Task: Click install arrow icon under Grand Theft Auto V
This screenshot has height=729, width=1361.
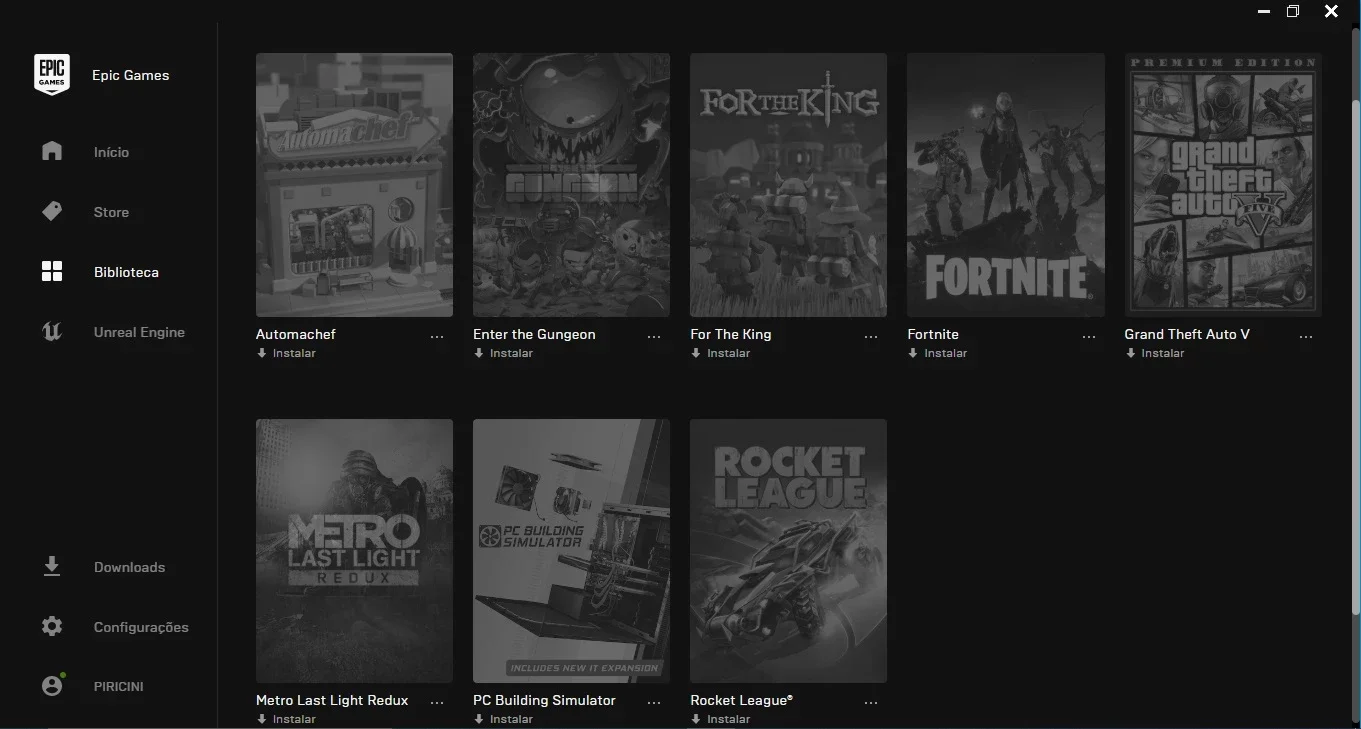Action: click(x=1131, y=353)
